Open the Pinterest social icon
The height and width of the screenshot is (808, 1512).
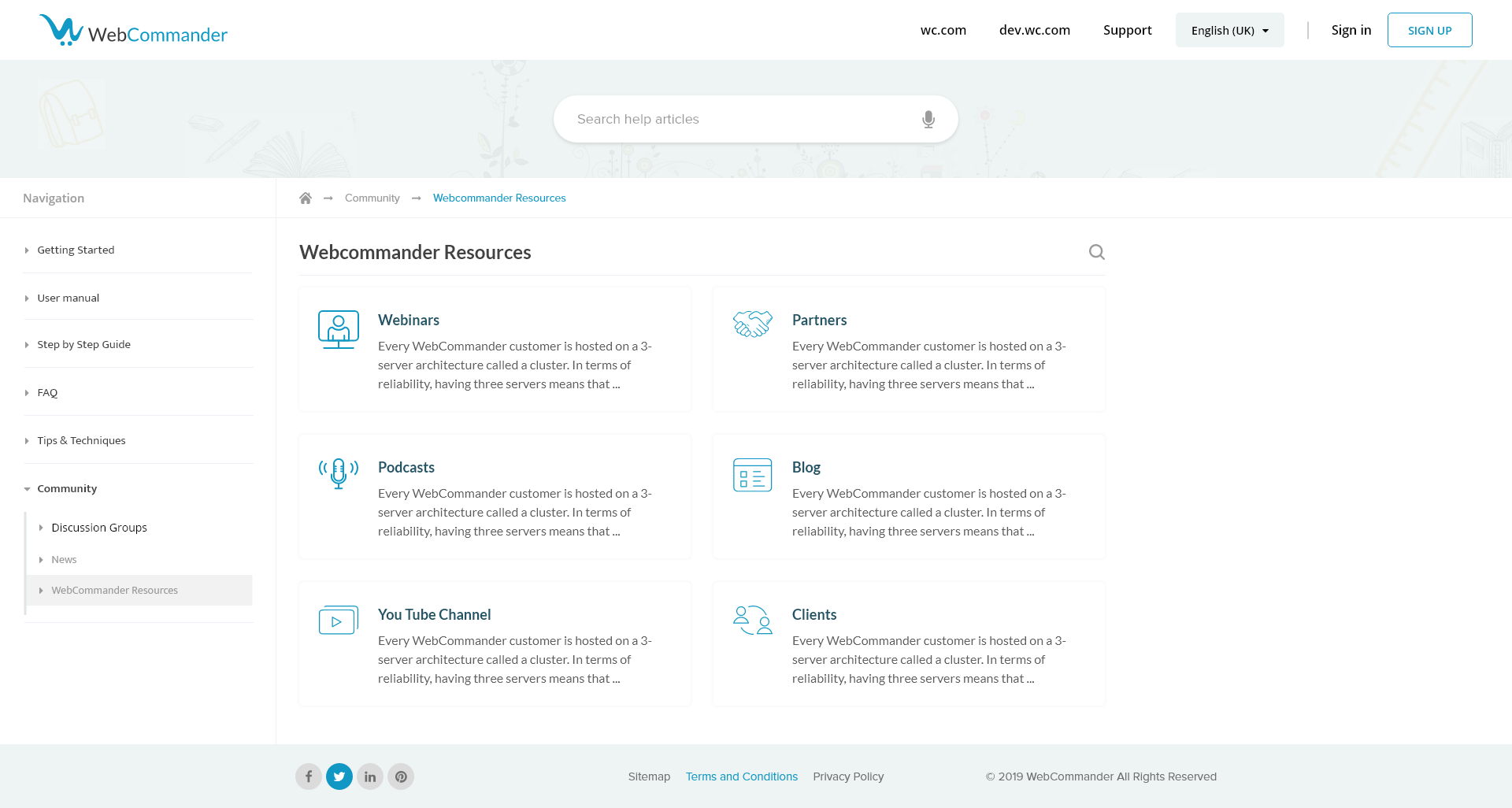(401, 776)
